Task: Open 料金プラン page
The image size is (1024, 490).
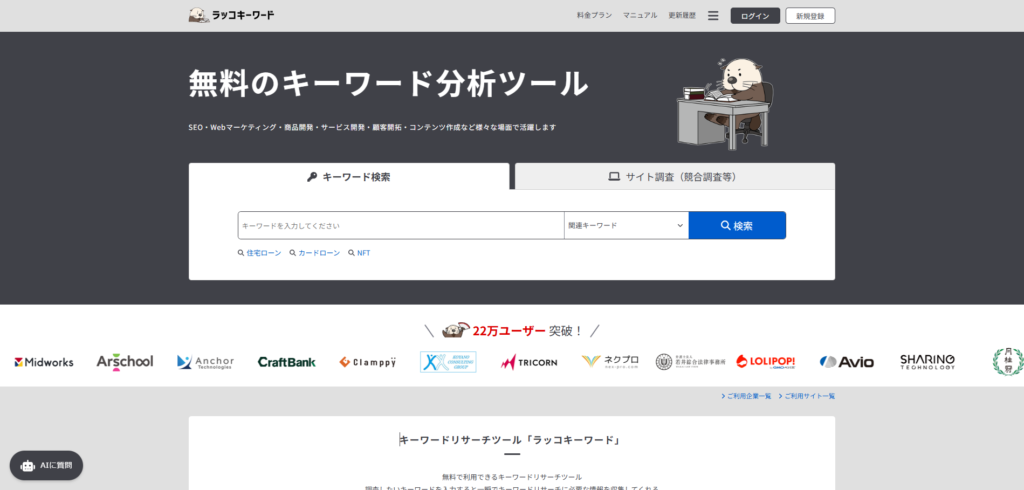Action: [594, 16]
